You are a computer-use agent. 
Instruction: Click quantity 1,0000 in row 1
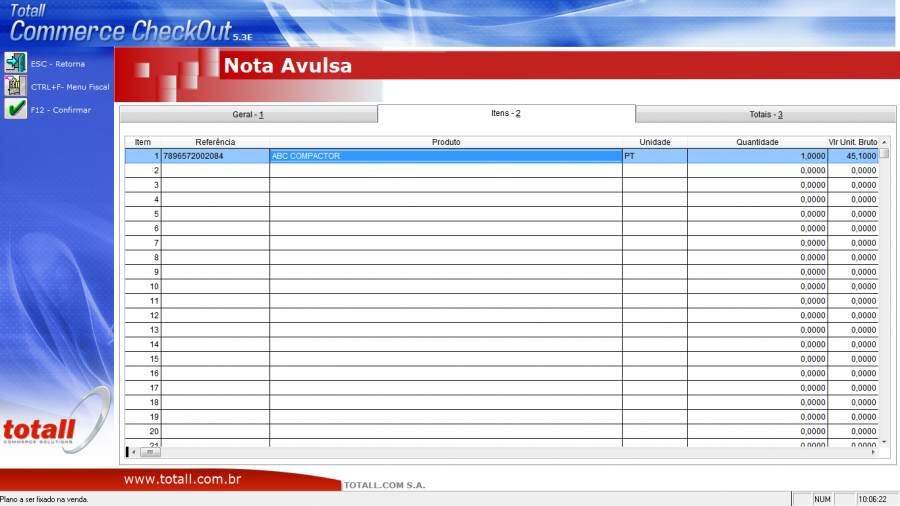pyautogui.click(x=757, y=156)
